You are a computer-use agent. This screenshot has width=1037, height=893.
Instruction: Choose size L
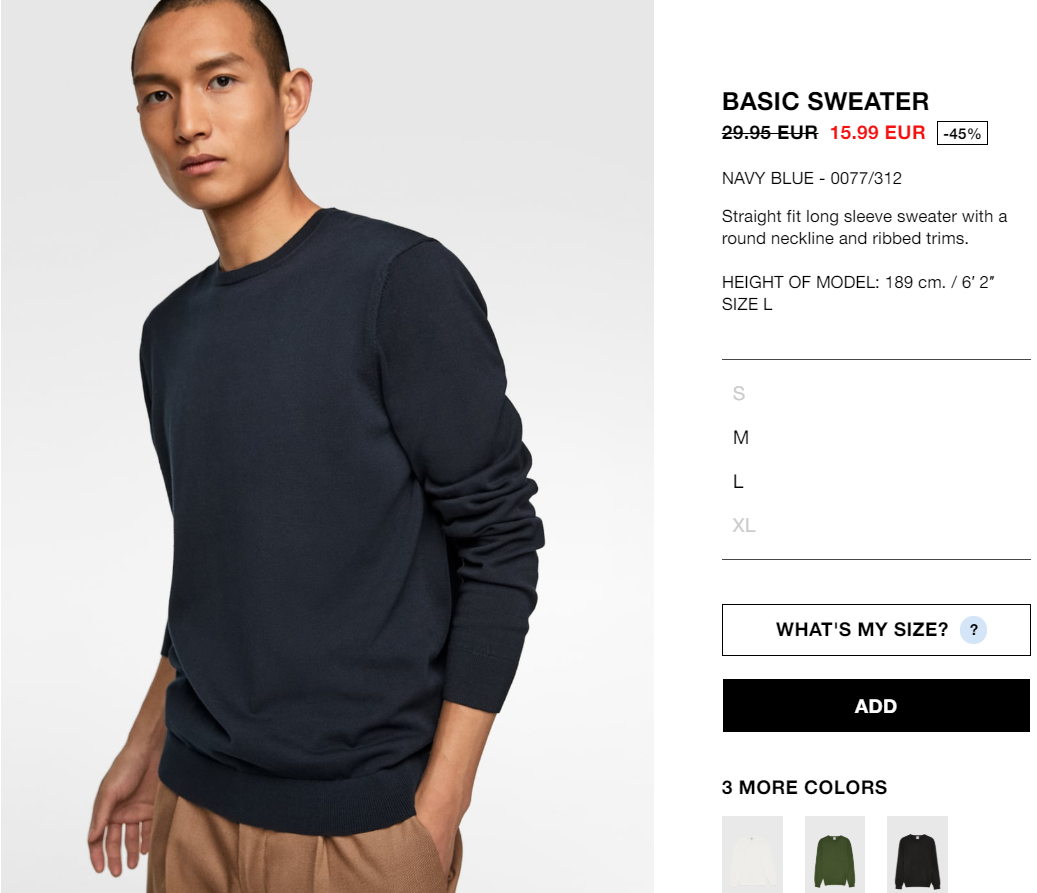click(738, 482)
